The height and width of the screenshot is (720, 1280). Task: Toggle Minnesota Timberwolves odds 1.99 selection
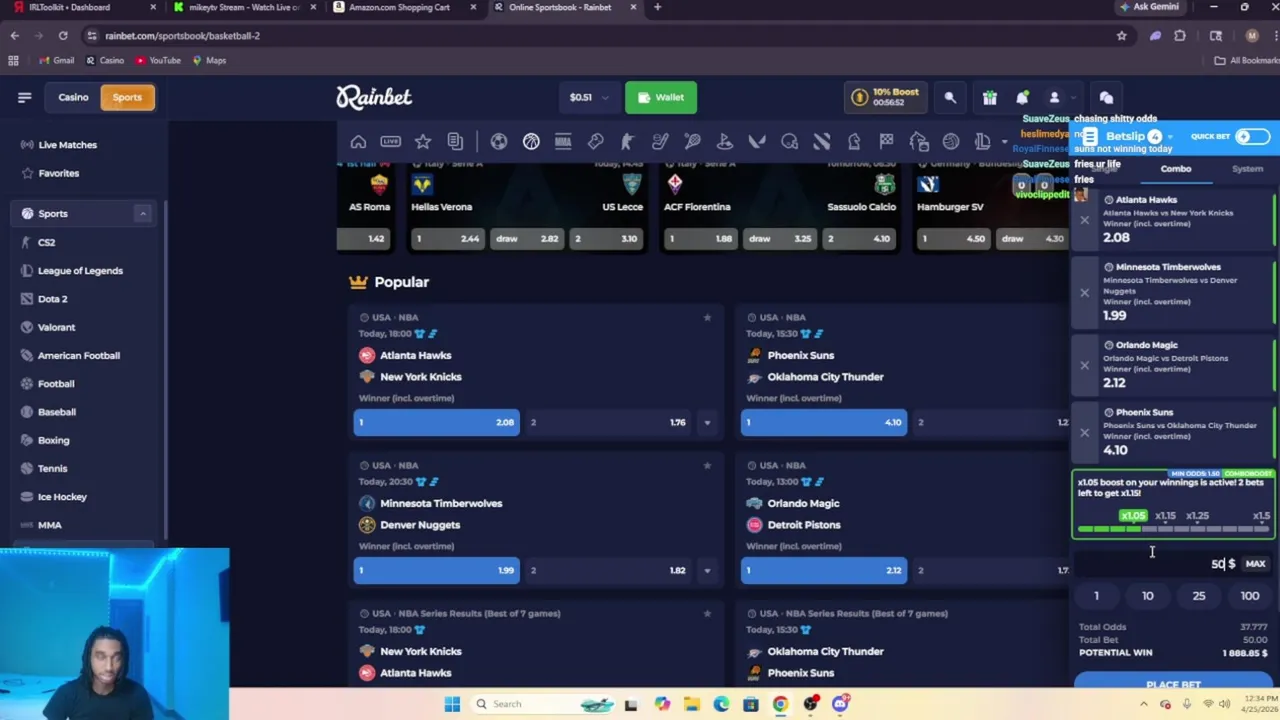(x=436, y=570)
